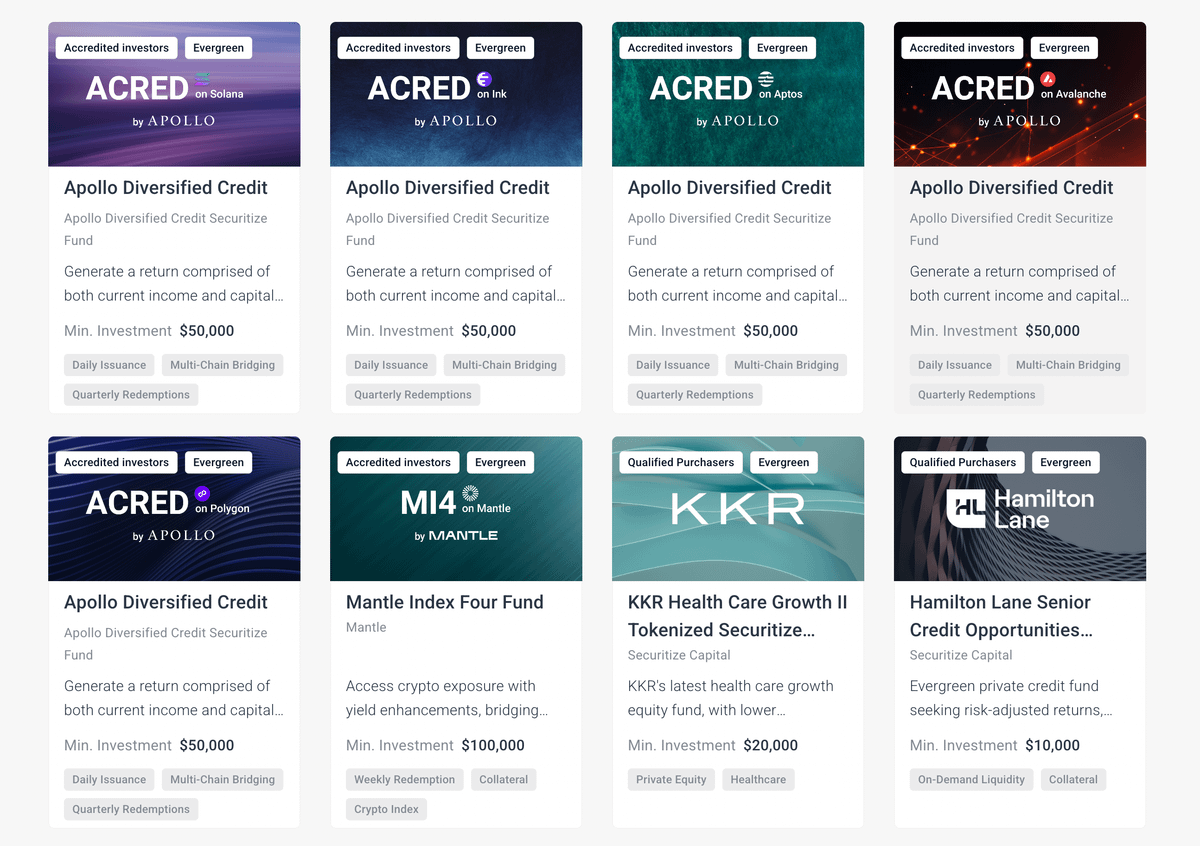Select the Crypto Index tag
Screen dimensions: 1200x846
click(386, 808)
